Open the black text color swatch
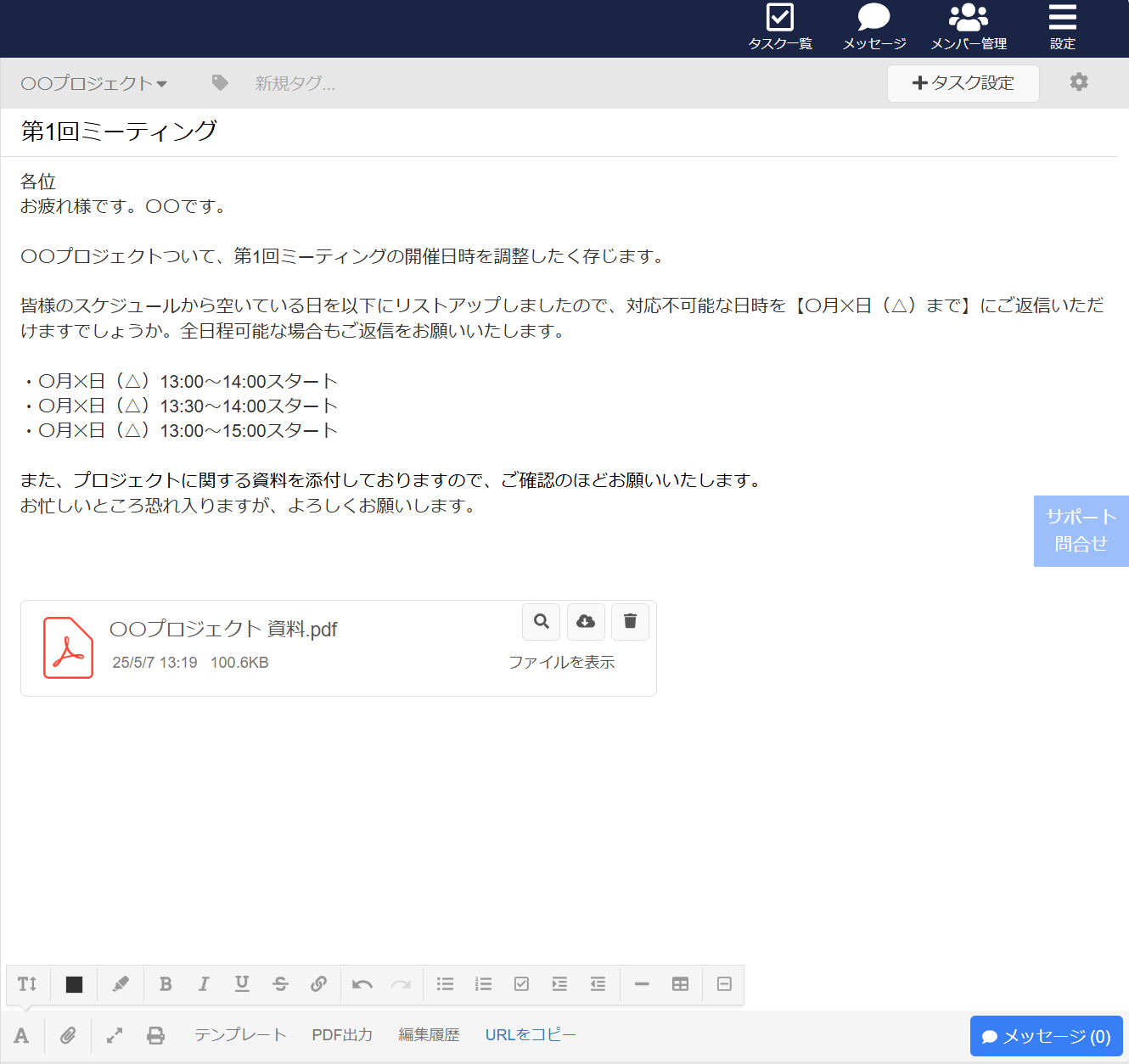This screenshot has height=1064, width=1129. point(74,984)
